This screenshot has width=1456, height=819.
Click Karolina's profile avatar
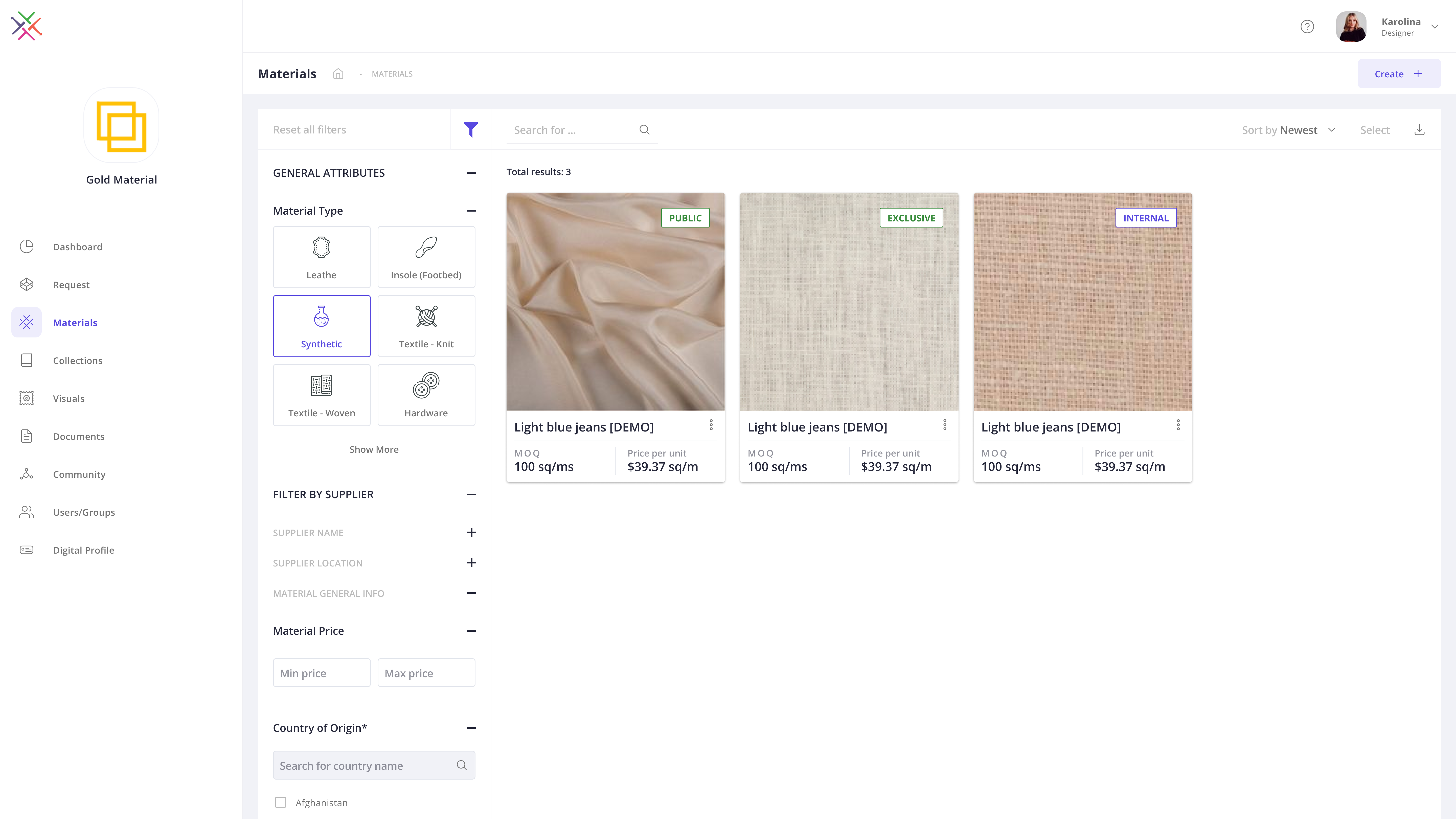coord(1351,27)
